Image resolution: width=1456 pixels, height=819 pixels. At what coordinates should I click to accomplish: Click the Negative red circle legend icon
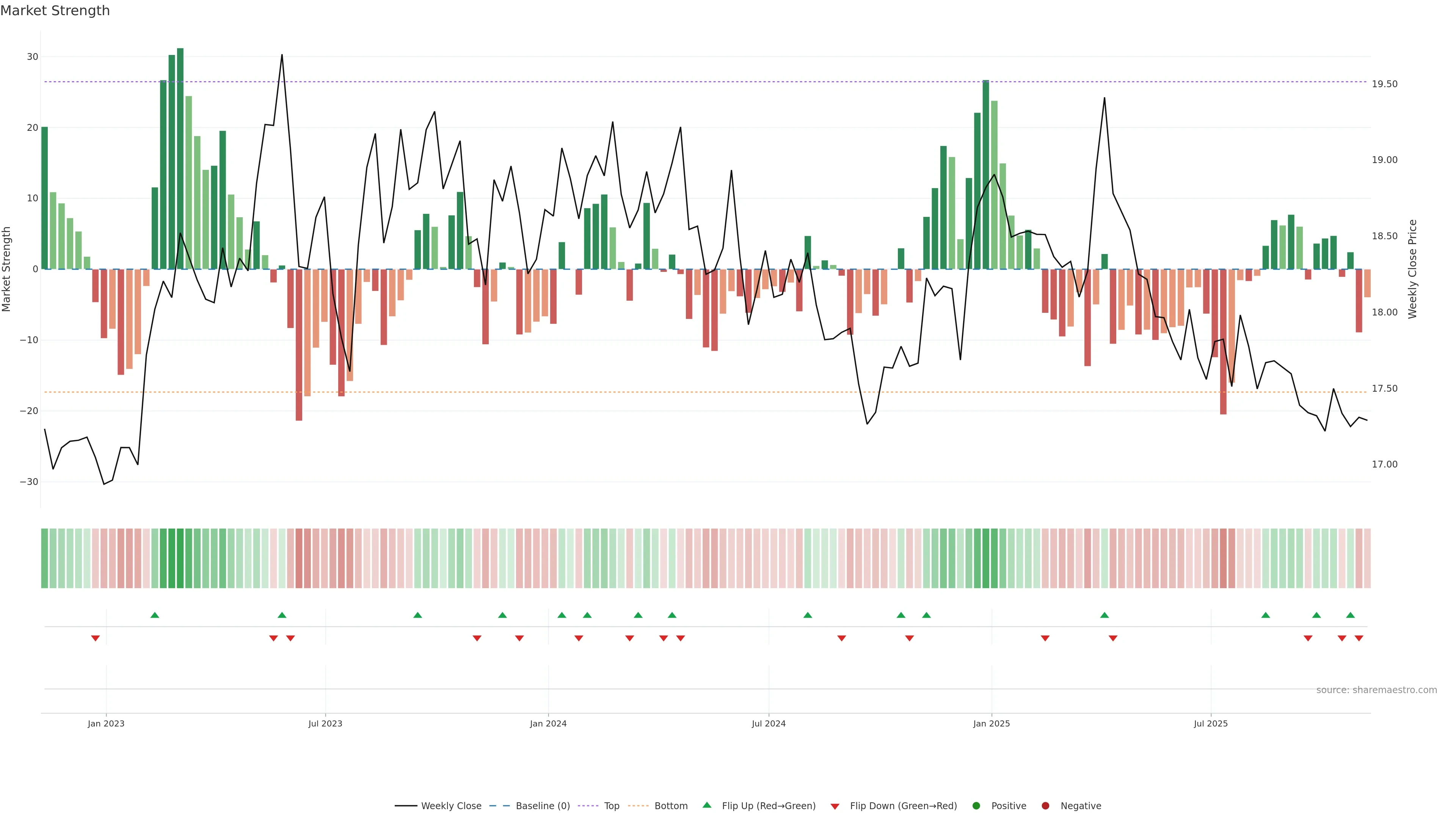pos(1045,805)
